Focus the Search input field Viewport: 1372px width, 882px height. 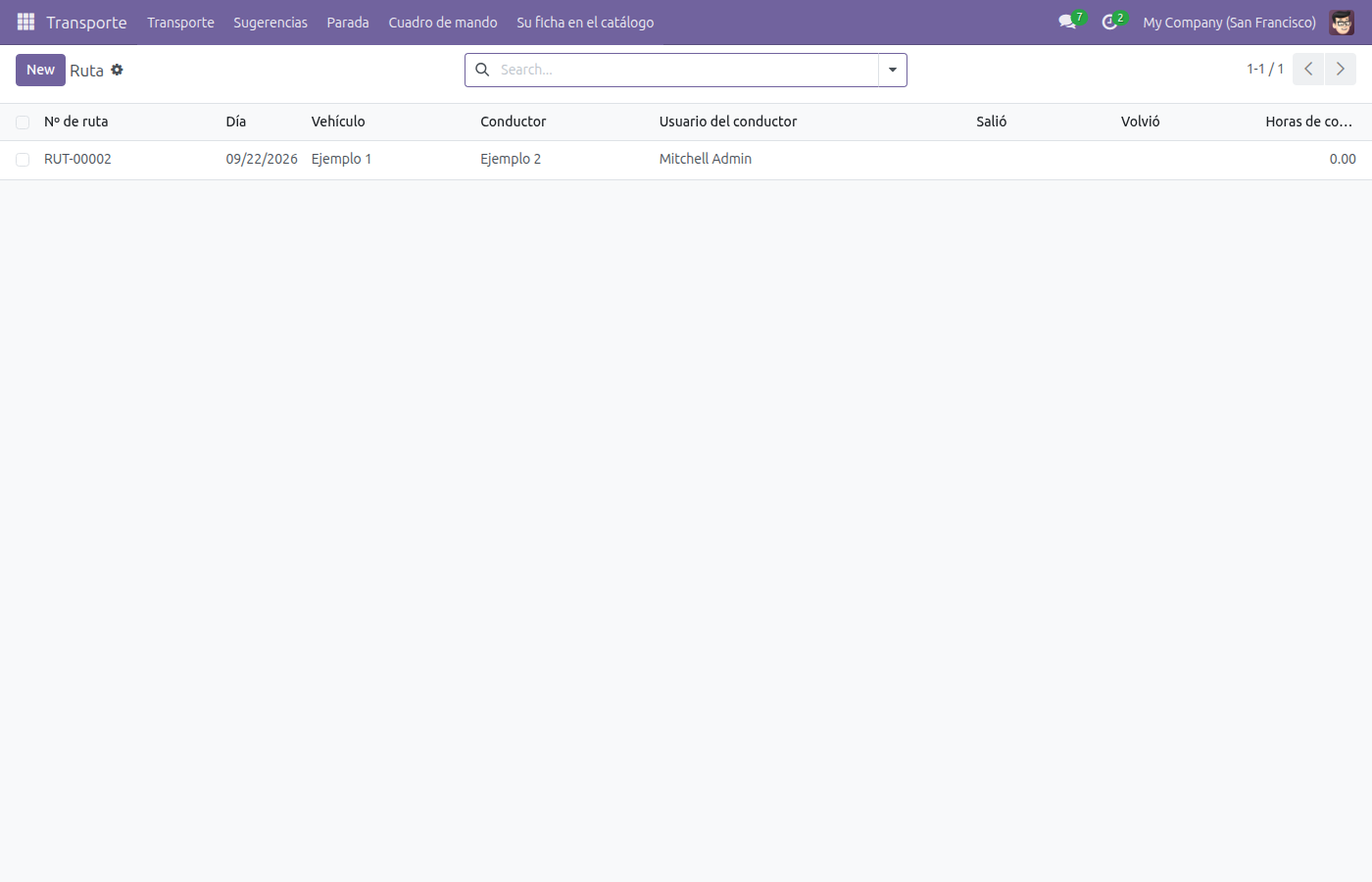point(686,70)
